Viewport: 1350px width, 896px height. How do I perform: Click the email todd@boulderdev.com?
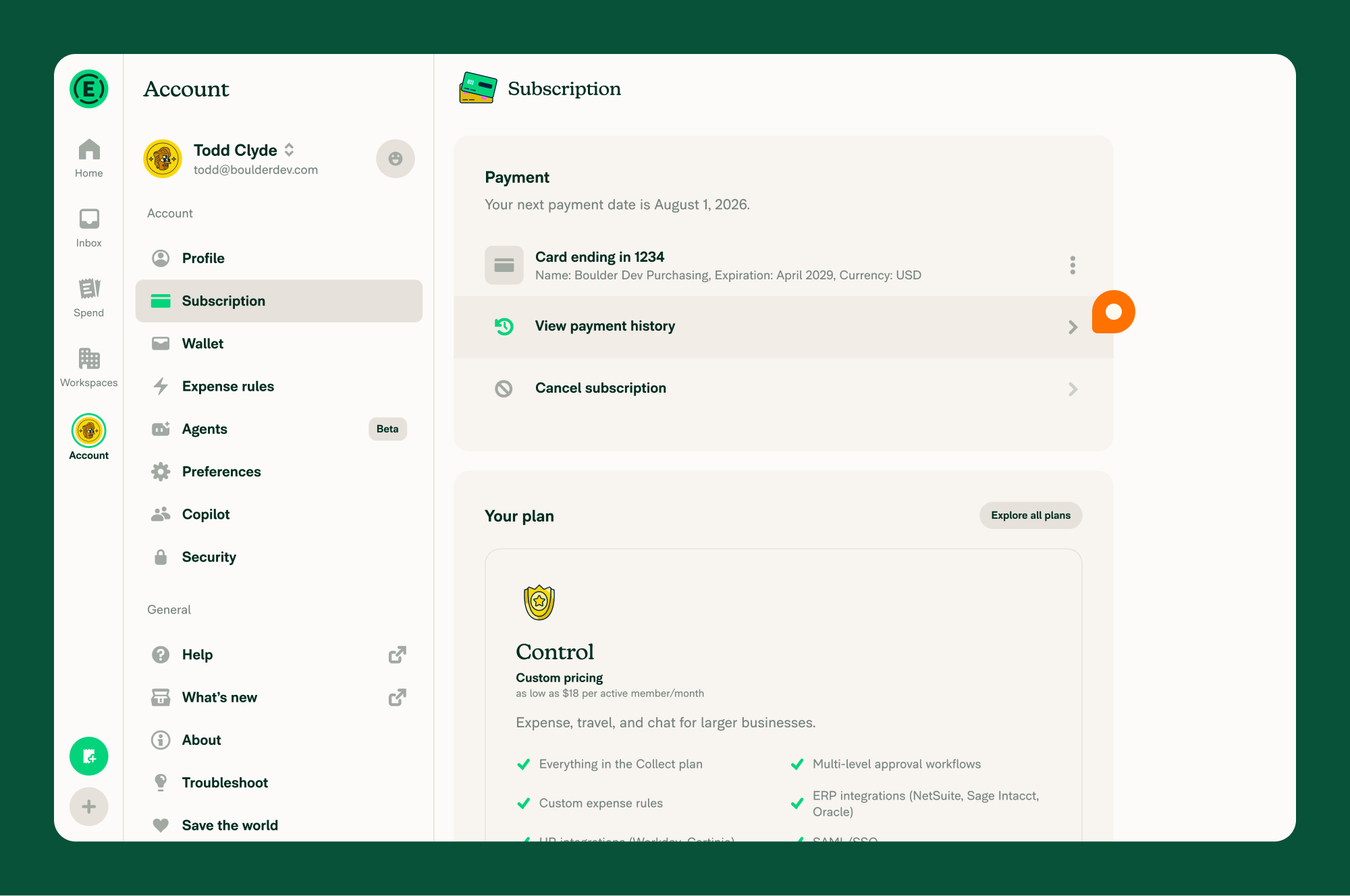[256, 170]
